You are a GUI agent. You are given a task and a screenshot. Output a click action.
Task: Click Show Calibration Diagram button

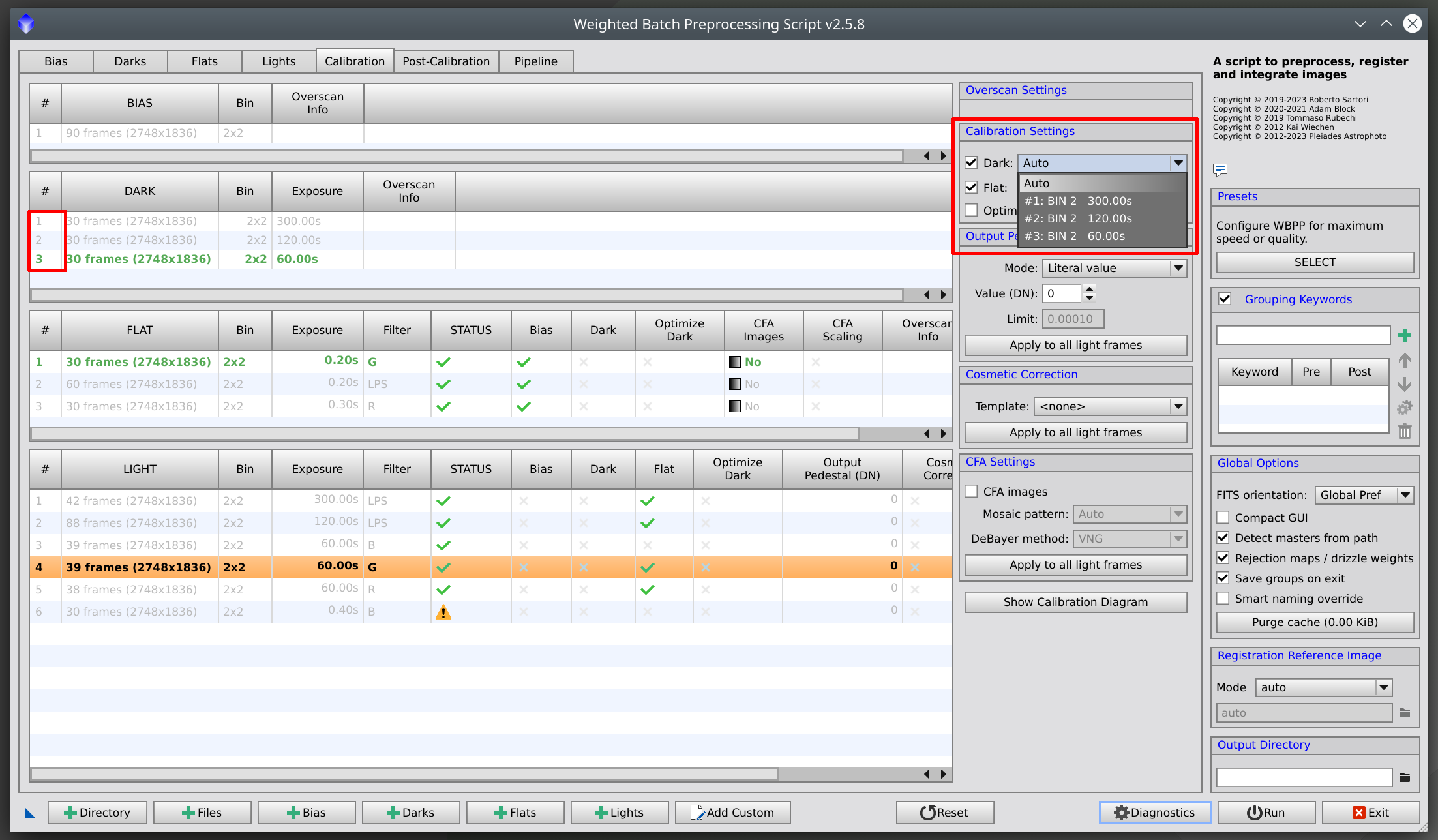pyautogui.click(x=1076, y=601)
